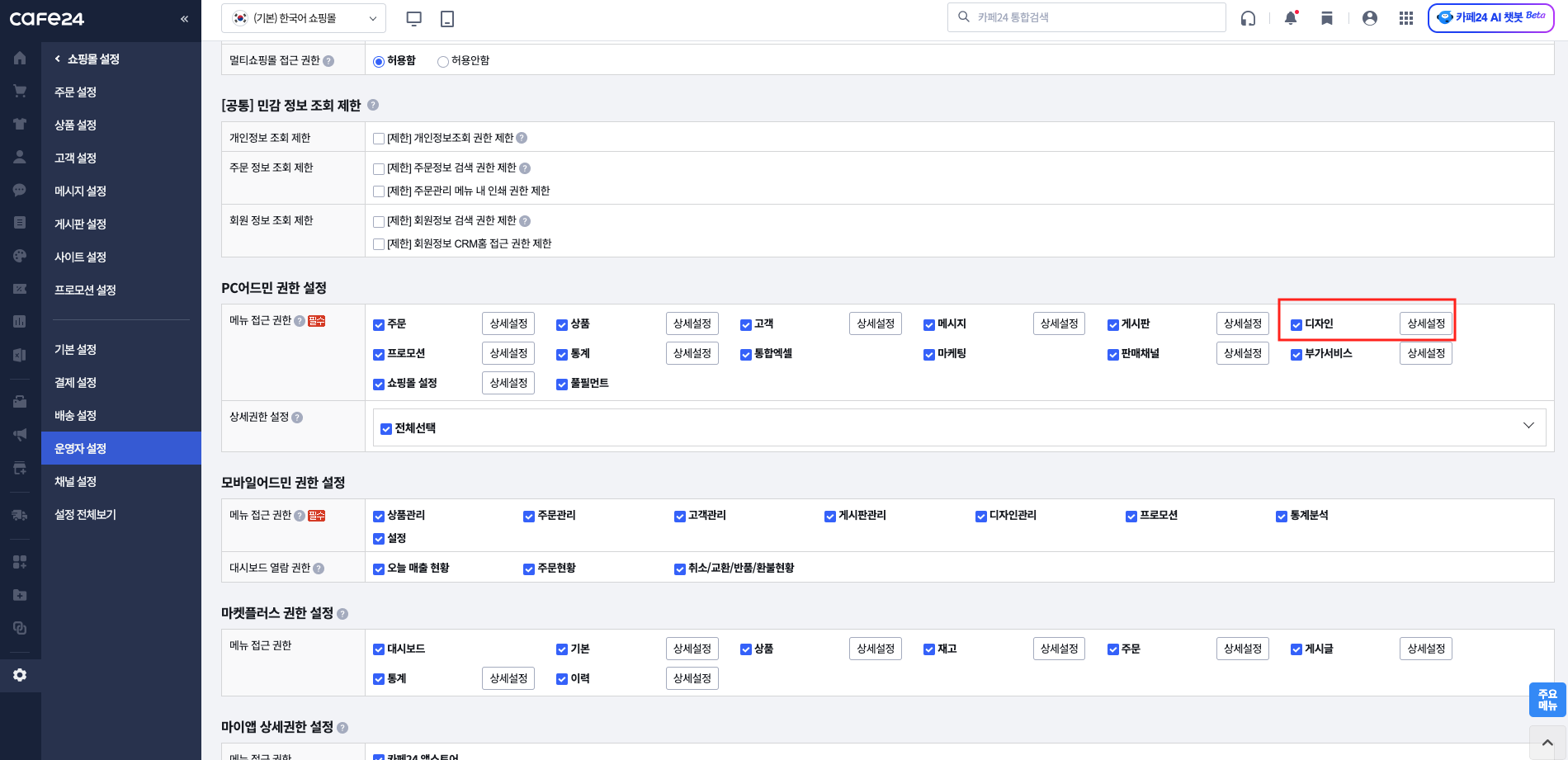This screenshot has width=1568, height=760.
Task: Go back via 쇼핑몰 설정 chevron
Action: coord(58,59)
